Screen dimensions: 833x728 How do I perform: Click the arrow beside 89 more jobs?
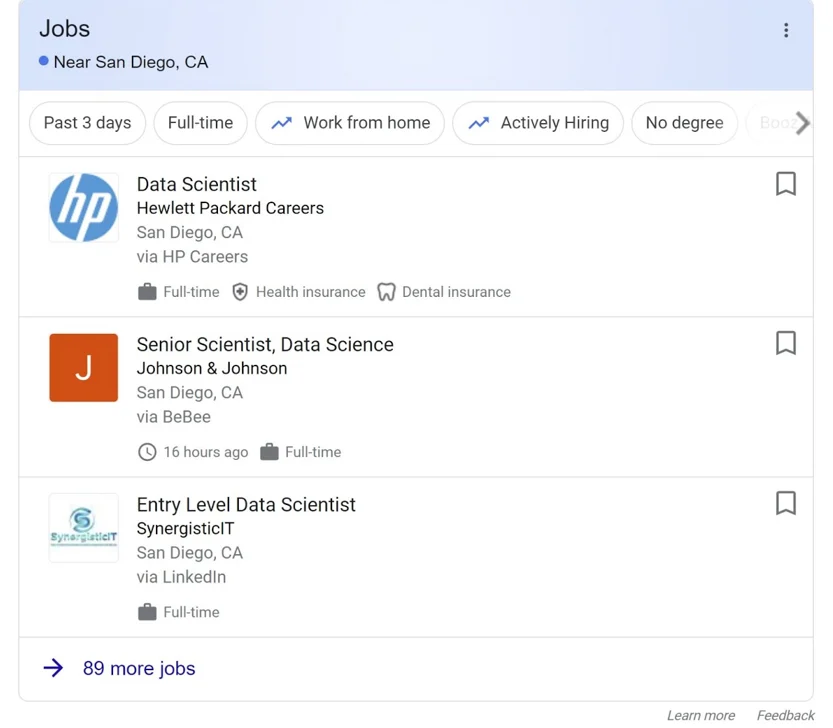[53, 668]
